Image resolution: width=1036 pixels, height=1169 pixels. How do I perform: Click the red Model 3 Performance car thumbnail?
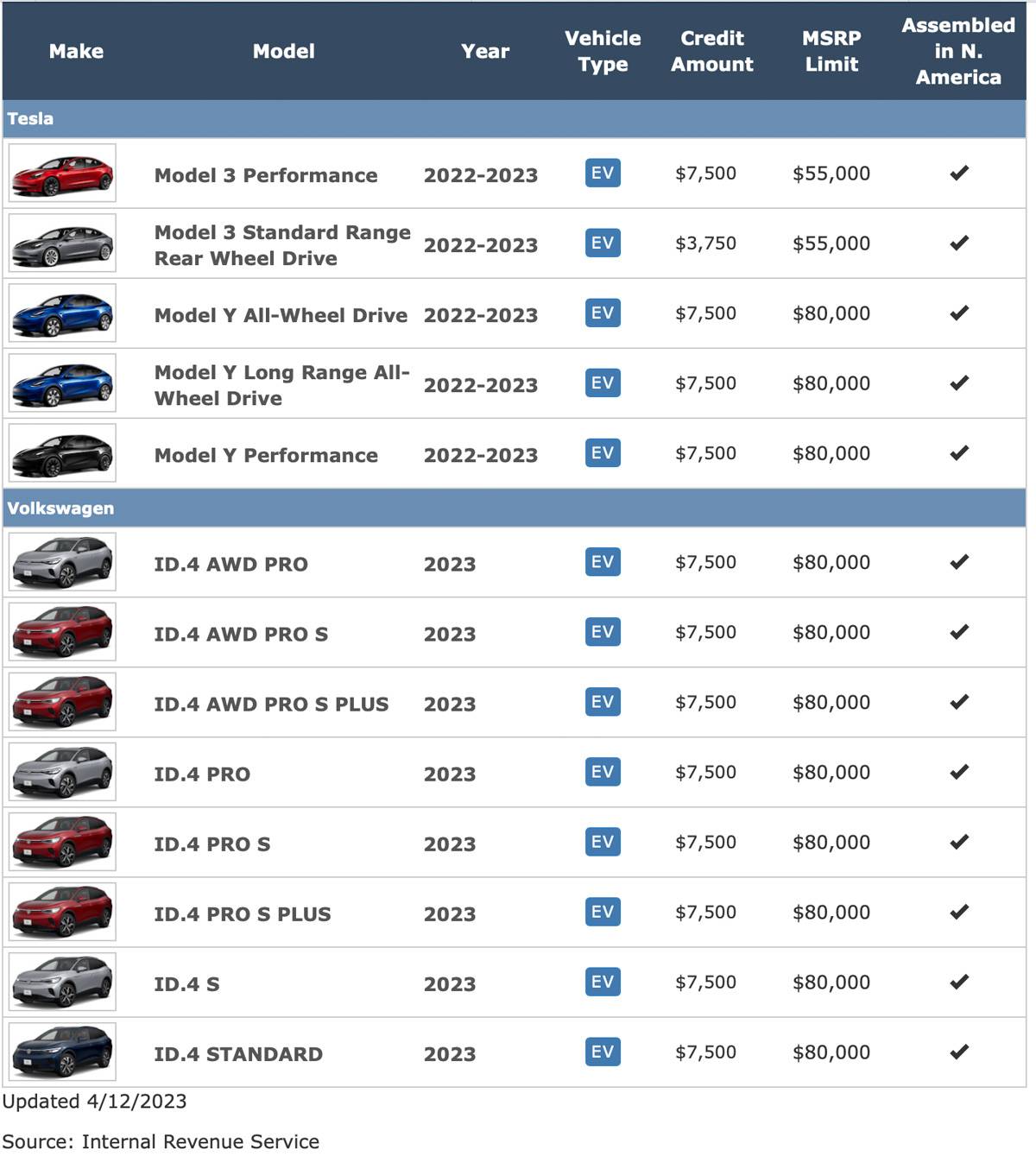(62, 174)
